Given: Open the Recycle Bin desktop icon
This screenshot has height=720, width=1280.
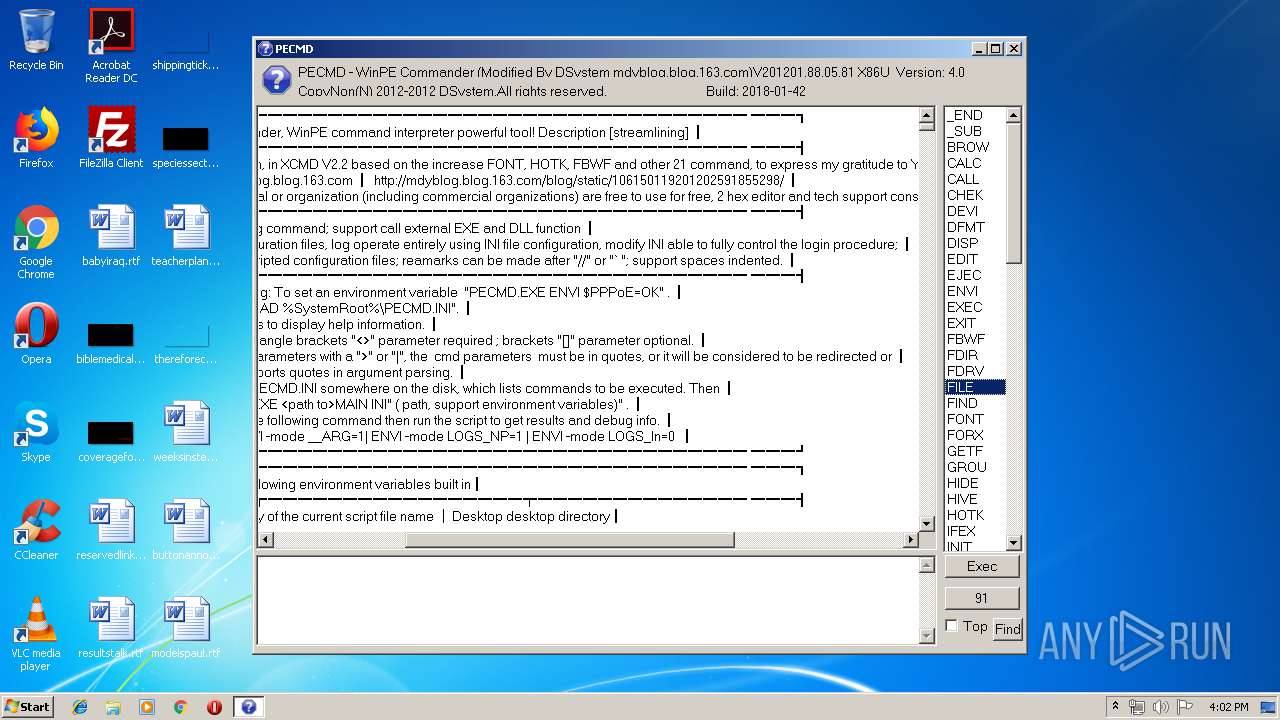Looking at the screenshot, I should tap(36, 40).
